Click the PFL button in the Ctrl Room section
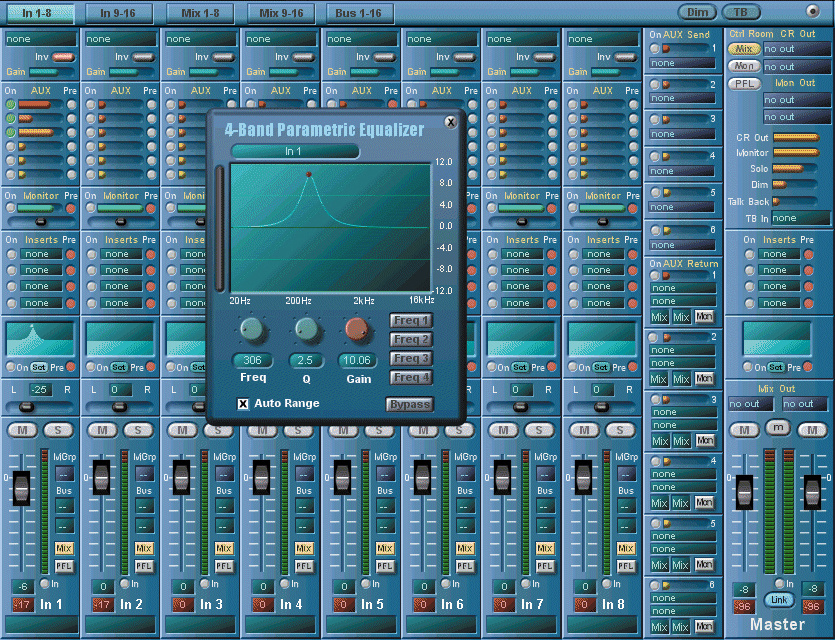Screen dimensions: 835x640 click(x=743, y=84)
